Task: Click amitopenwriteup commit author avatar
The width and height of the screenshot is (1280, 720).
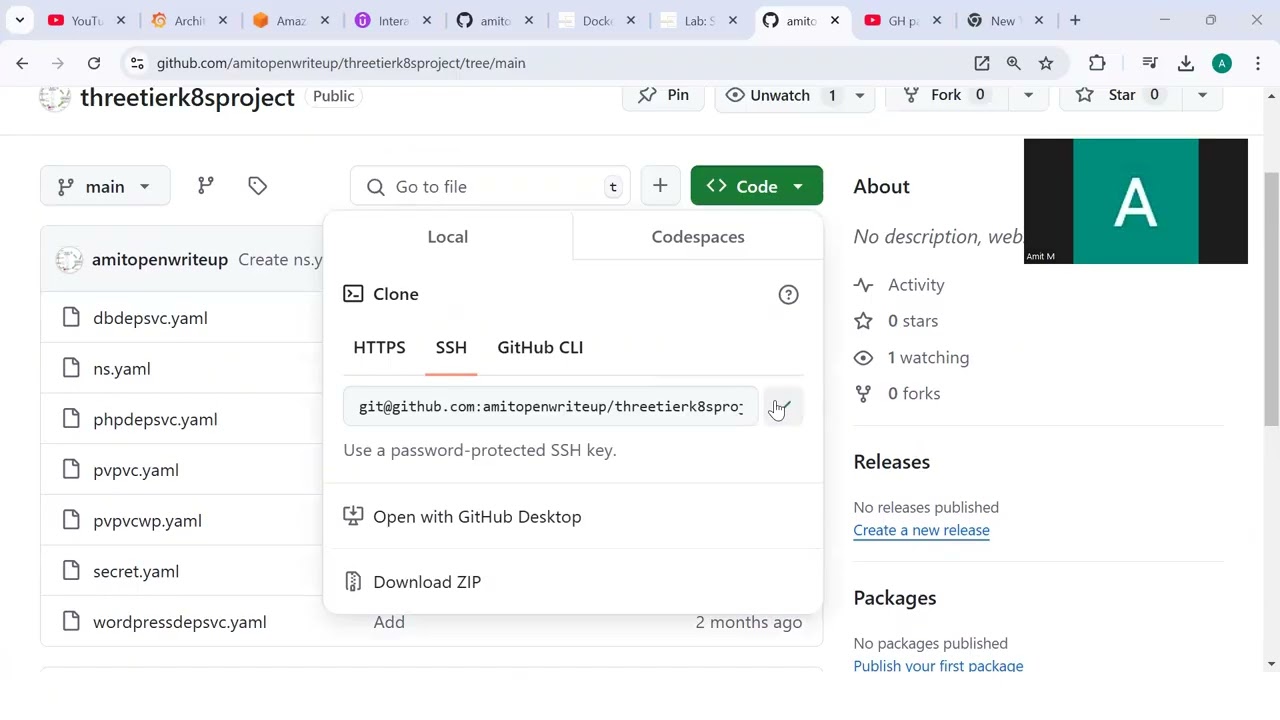Action: tap(69, 260)
